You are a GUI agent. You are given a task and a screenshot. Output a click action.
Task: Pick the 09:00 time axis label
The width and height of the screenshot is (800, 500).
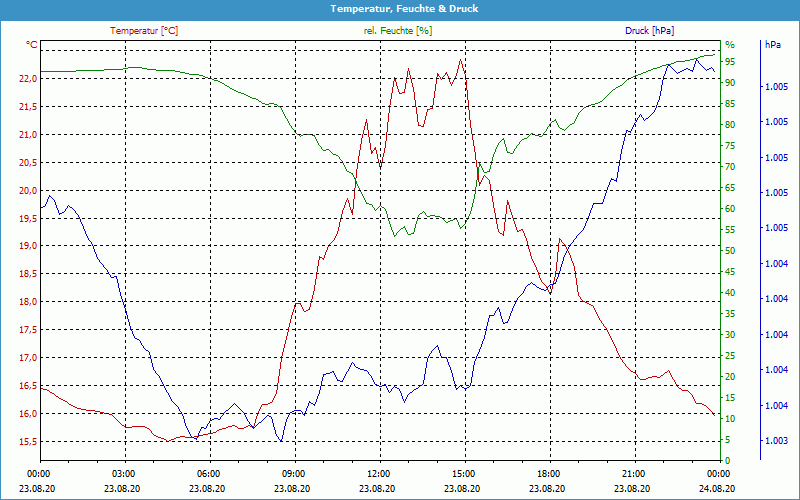point(293,473)
